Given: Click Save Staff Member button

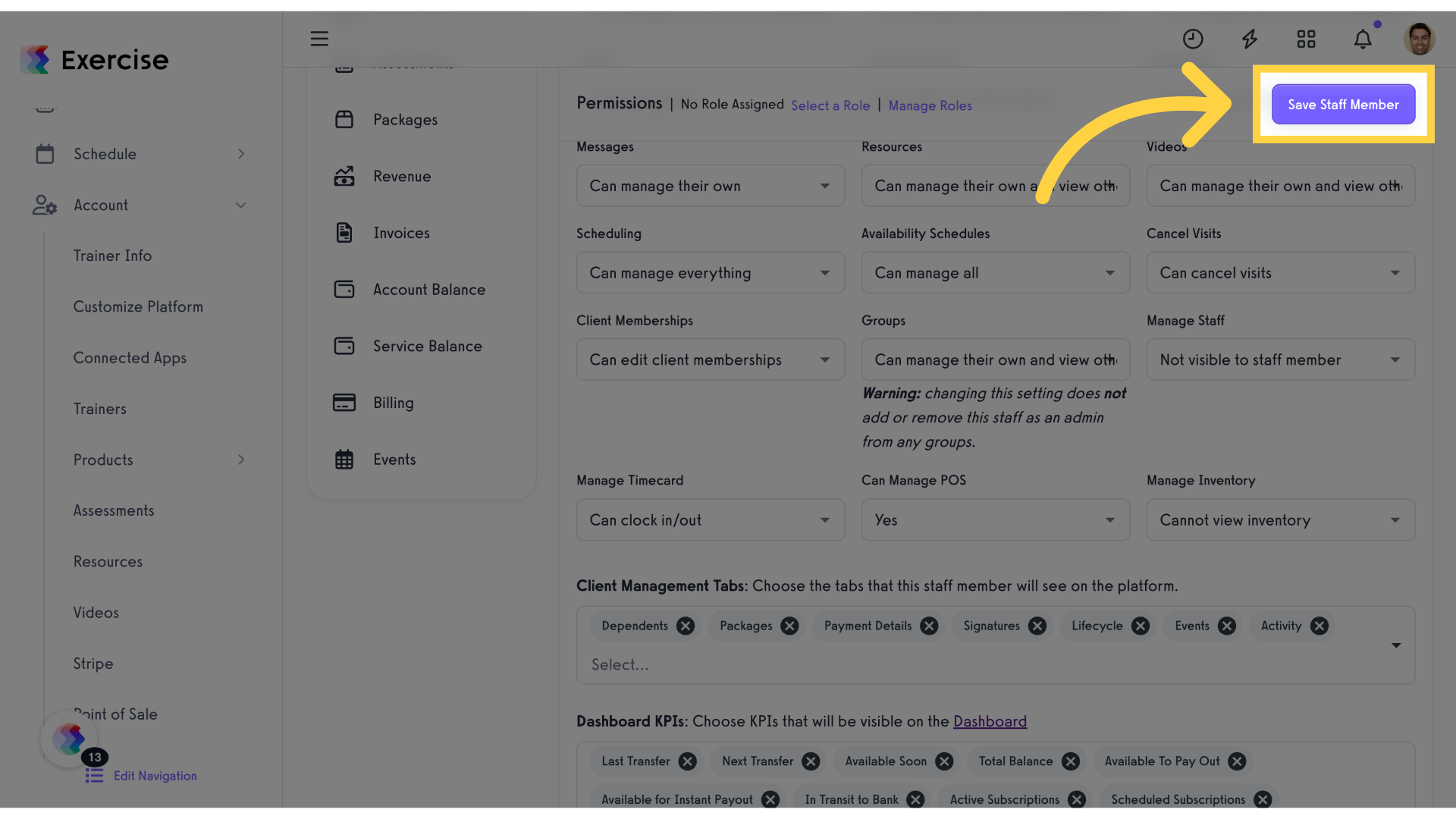Looking at the screenshot, I should [1343, 105].
